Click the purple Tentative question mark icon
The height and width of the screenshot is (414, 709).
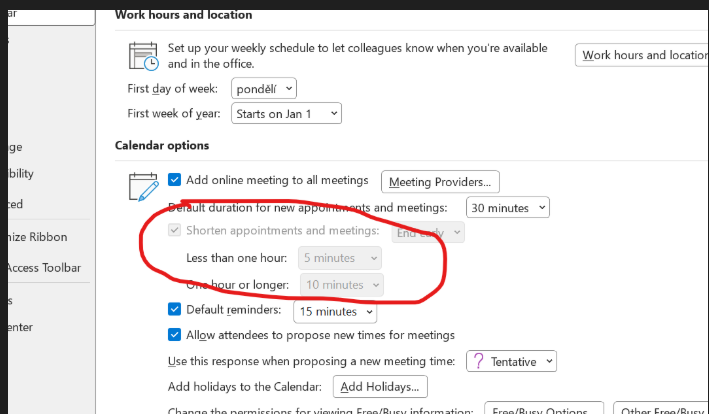pyautogui.click(x=478, y=361)
